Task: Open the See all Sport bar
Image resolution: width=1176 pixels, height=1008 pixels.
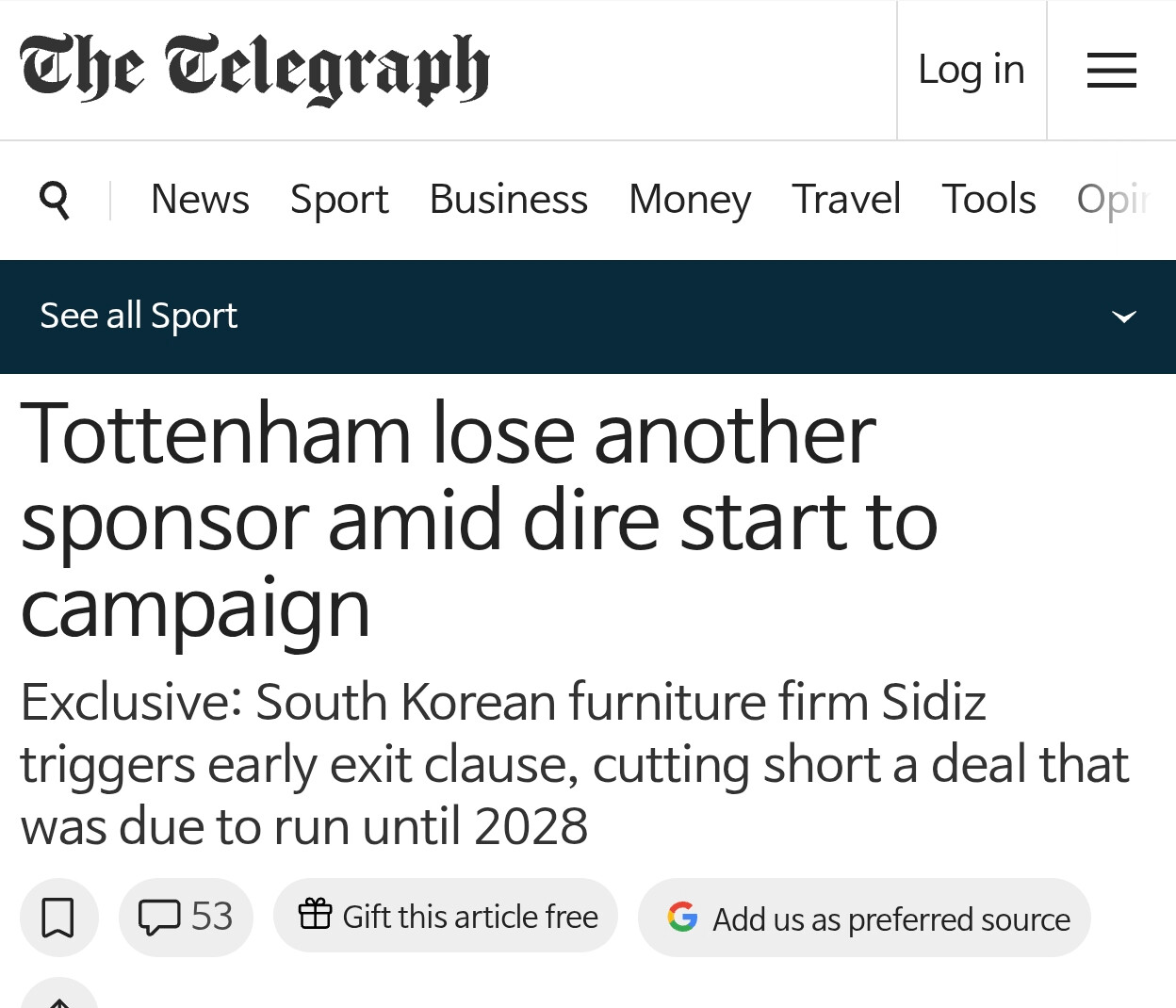Action: point(588,317)
